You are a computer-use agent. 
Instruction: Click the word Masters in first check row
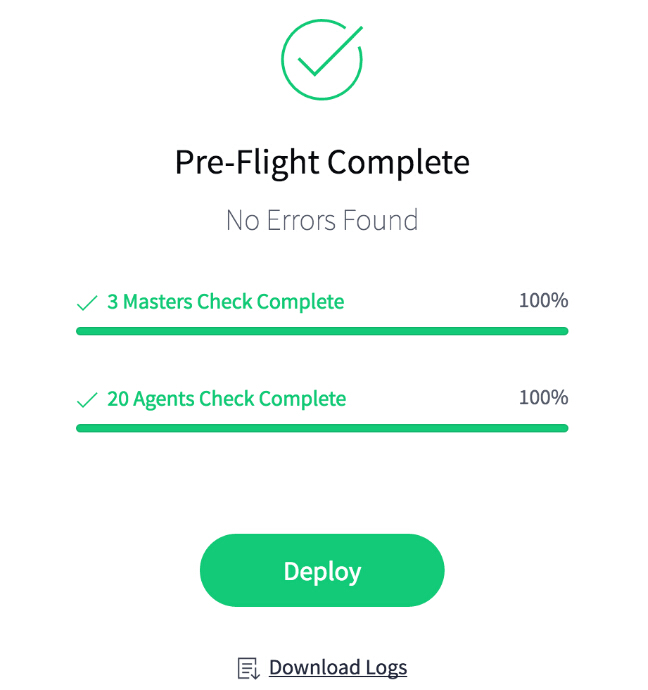157,302
